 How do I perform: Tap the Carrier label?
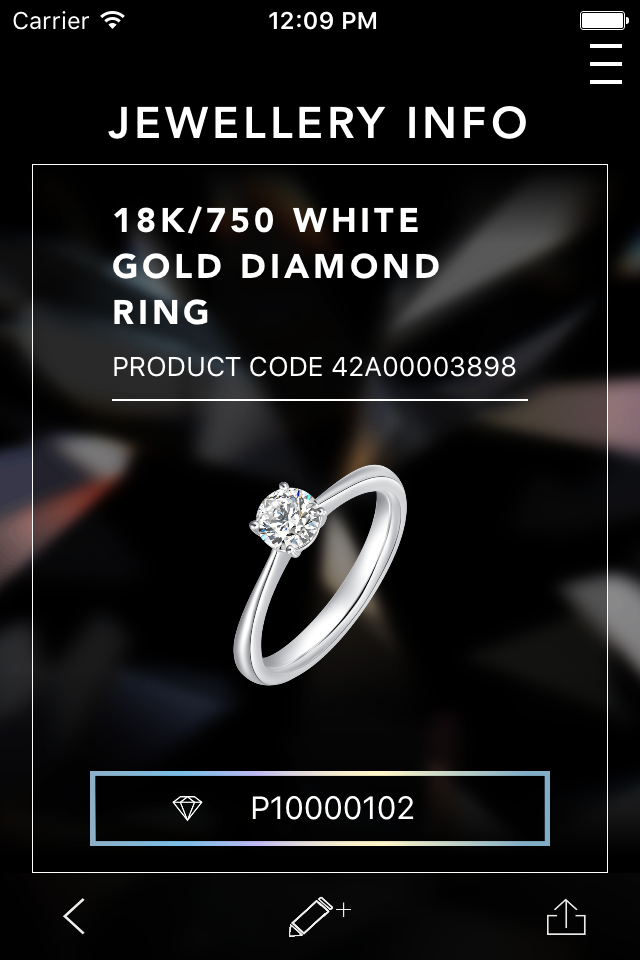51,21
